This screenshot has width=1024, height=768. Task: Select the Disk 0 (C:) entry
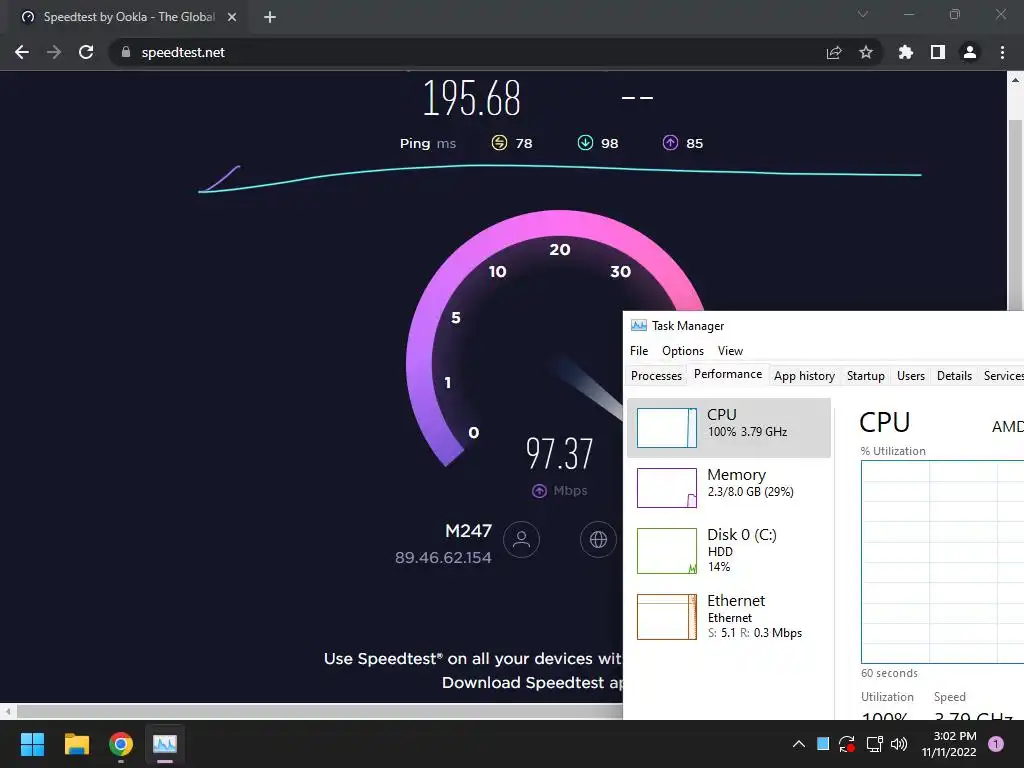[x=729, y=551]
